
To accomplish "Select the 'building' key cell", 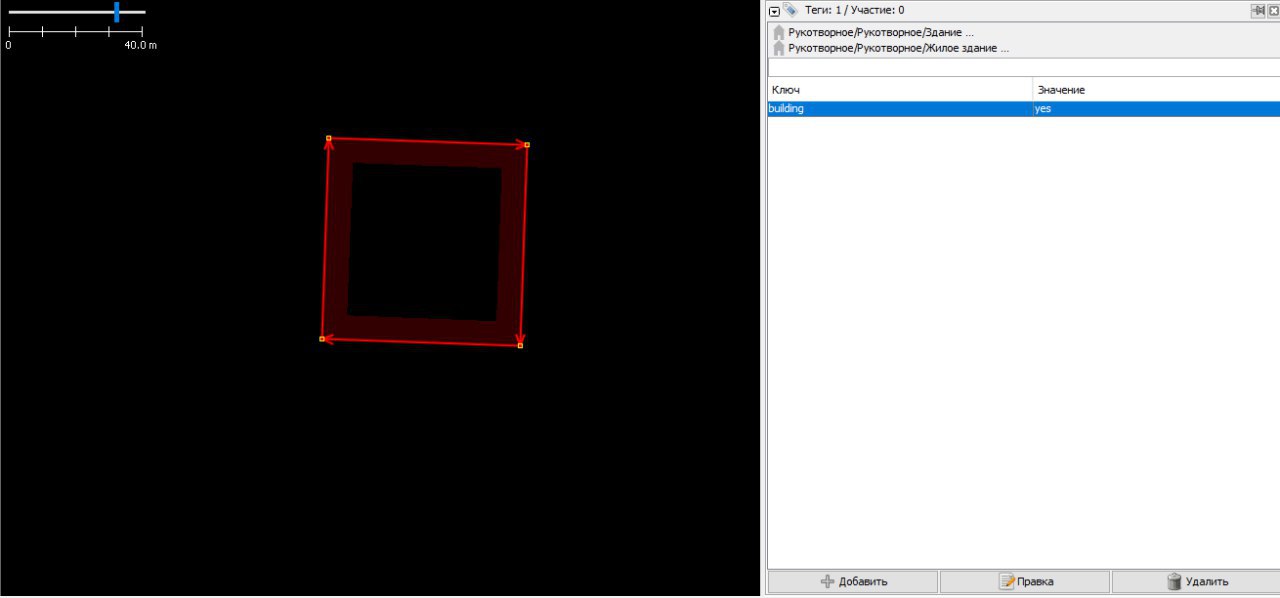I will (x=900, y=109).
